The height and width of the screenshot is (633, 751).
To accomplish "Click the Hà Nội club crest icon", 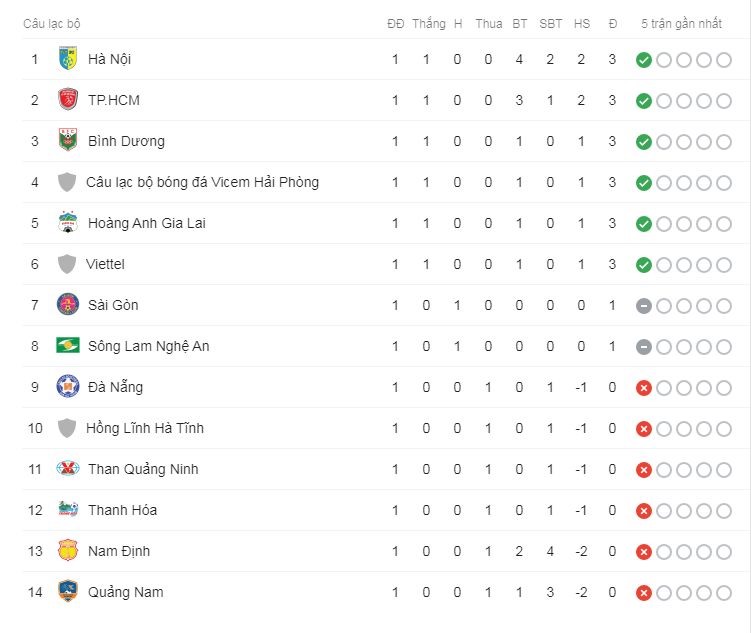I will pyautogui.click(x=68, y=59).
